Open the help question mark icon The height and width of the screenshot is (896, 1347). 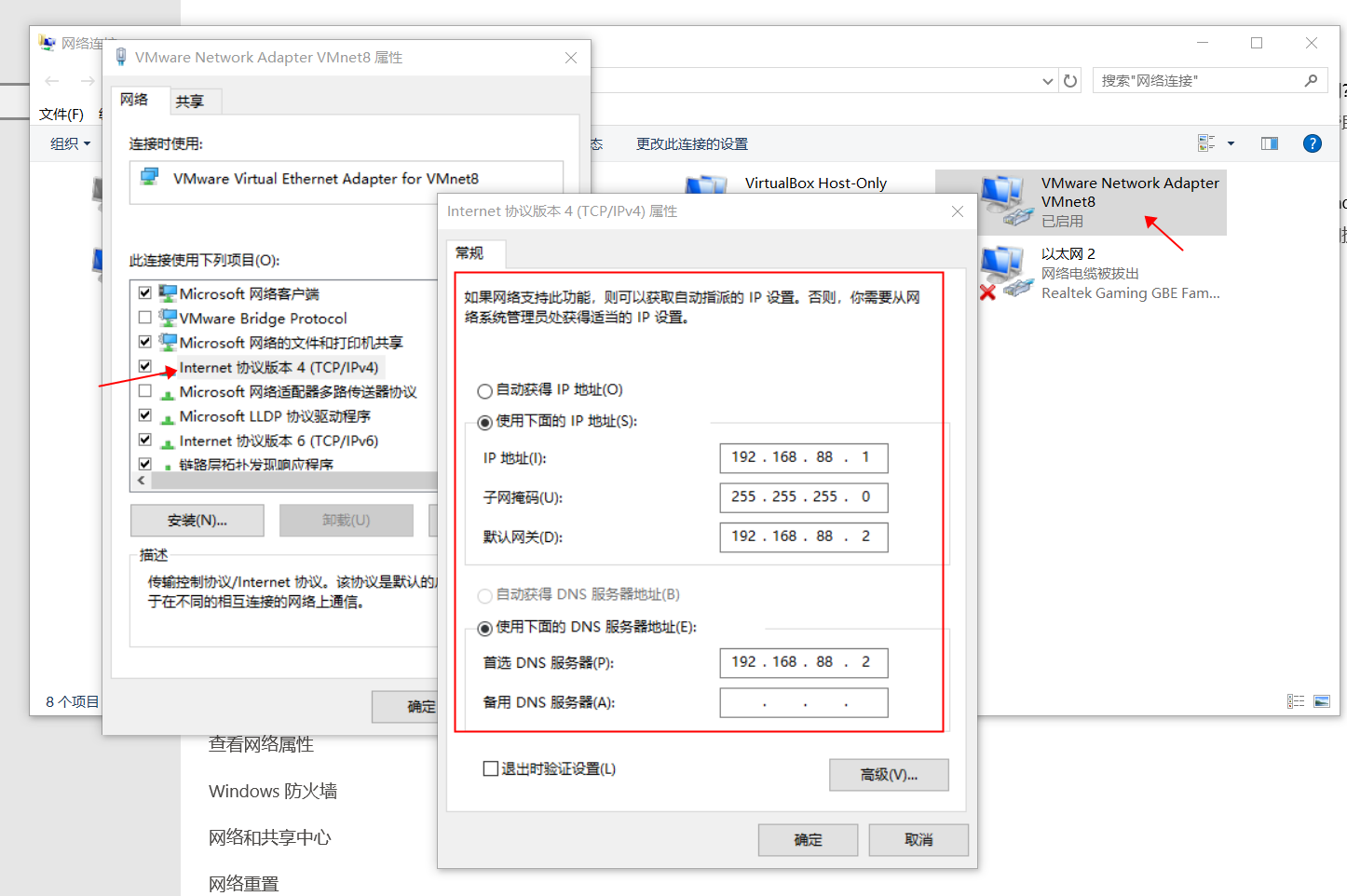(x=1313, y=143)
